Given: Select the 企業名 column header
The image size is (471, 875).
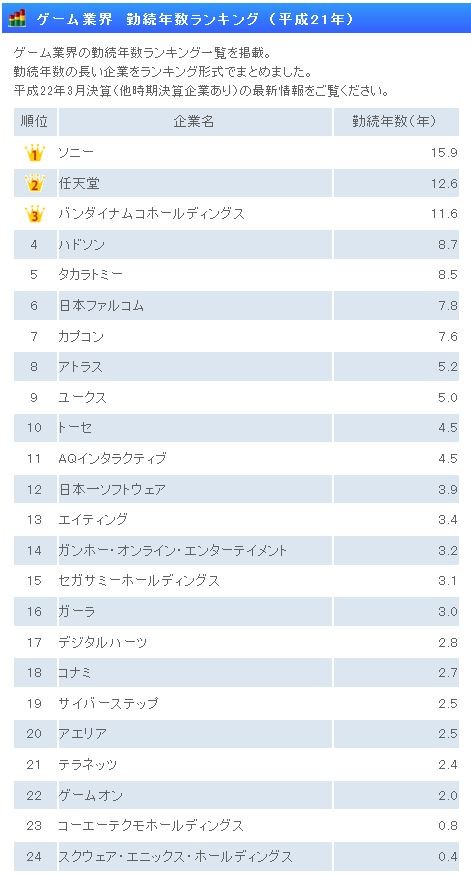Looking at the screenshot, I should click(194, 122).
